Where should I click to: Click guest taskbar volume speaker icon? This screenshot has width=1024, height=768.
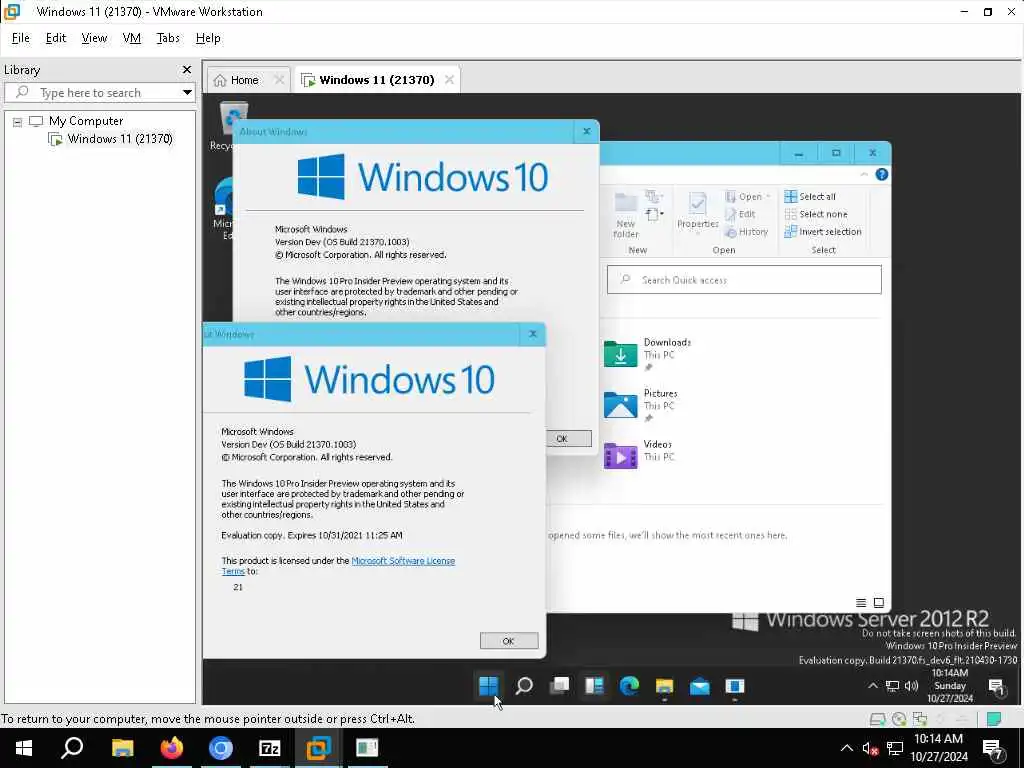click(x=911, y=686)
